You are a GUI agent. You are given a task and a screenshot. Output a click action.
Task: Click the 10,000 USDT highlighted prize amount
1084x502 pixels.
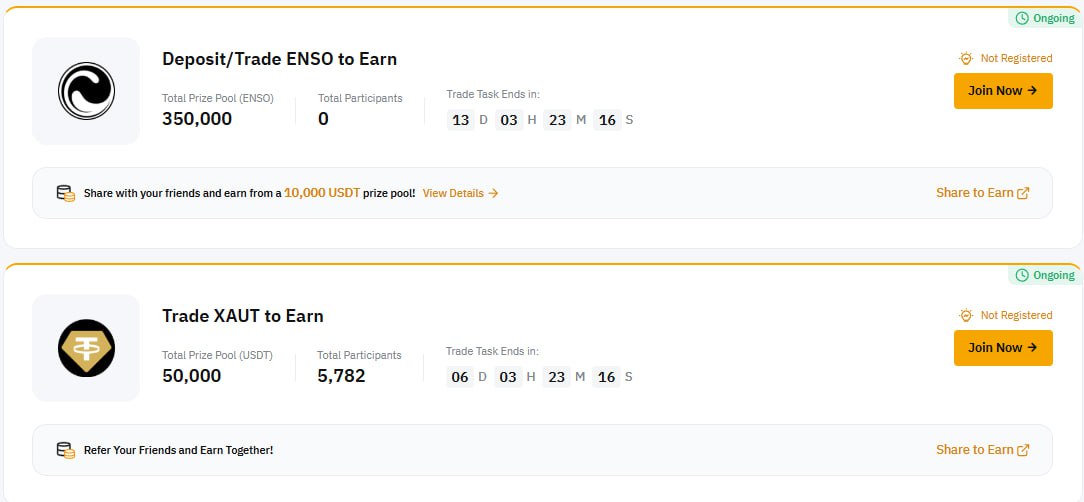click(322, 193)
